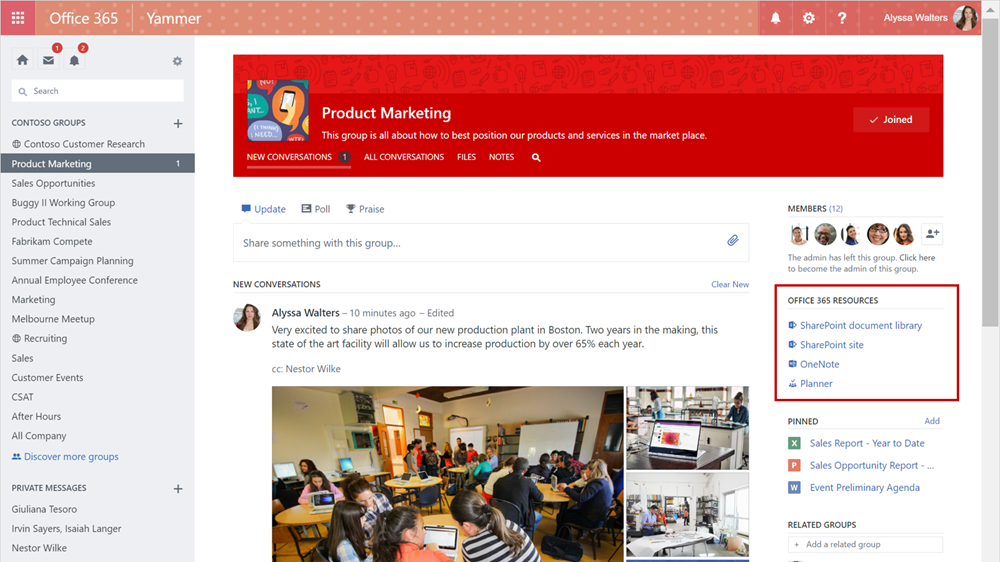The image size is (1000, 562).
Task: Open the help question mark icon
Action: pyautogui.click(x=842, y=18)
